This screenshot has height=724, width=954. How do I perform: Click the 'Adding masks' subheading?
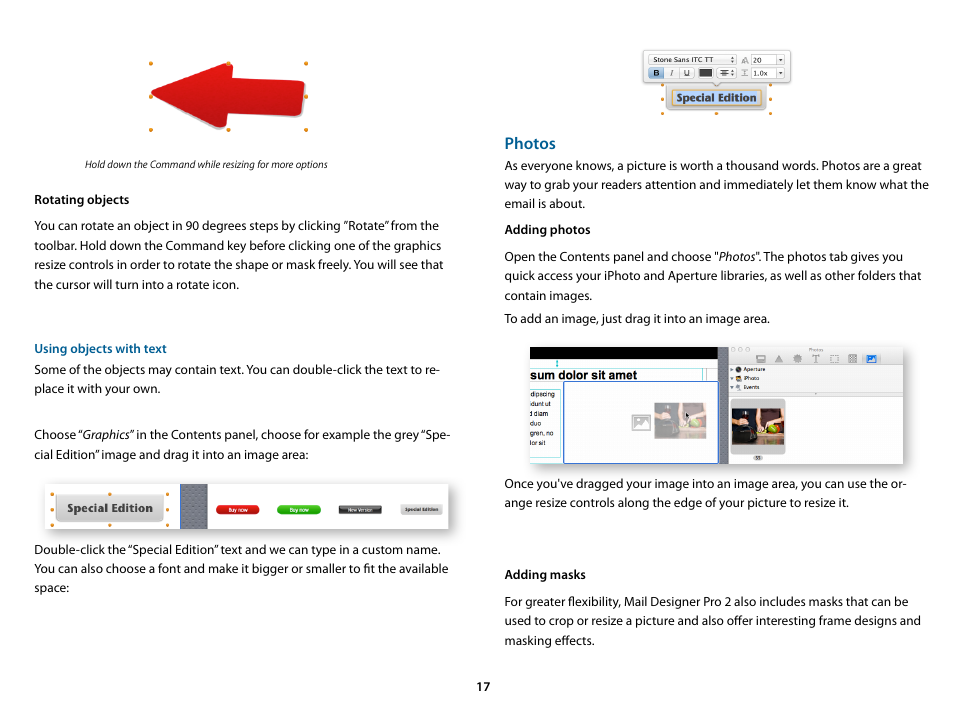coord(545,574)
